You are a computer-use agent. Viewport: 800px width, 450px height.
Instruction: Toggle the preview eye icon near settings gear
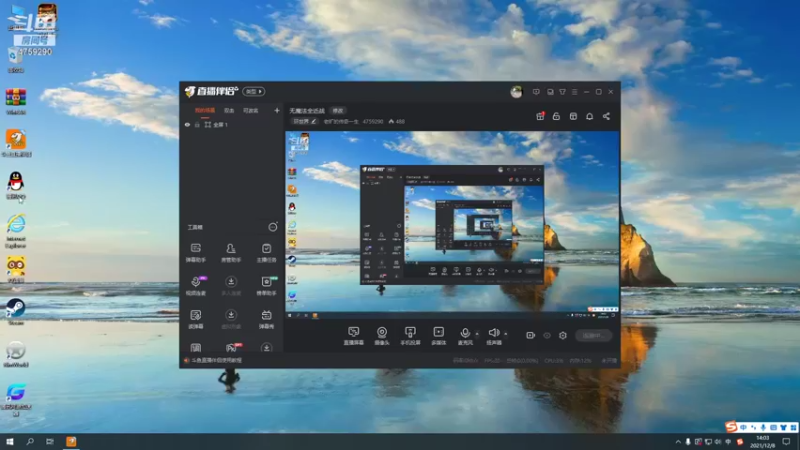(547, 335)
